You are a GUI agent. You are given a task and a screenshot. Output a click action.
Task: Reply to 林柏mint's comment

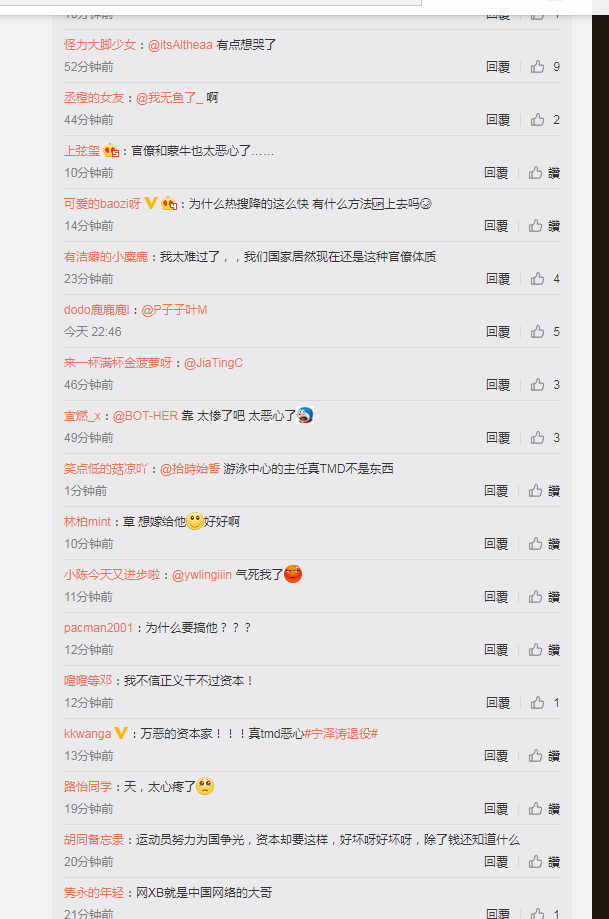coord(496,544)
